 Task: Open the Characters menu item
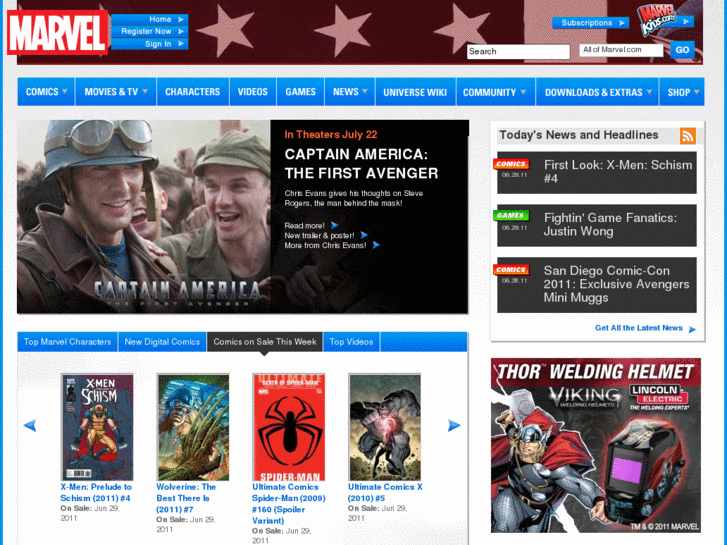pyautogui.click(x=192, y=92)
